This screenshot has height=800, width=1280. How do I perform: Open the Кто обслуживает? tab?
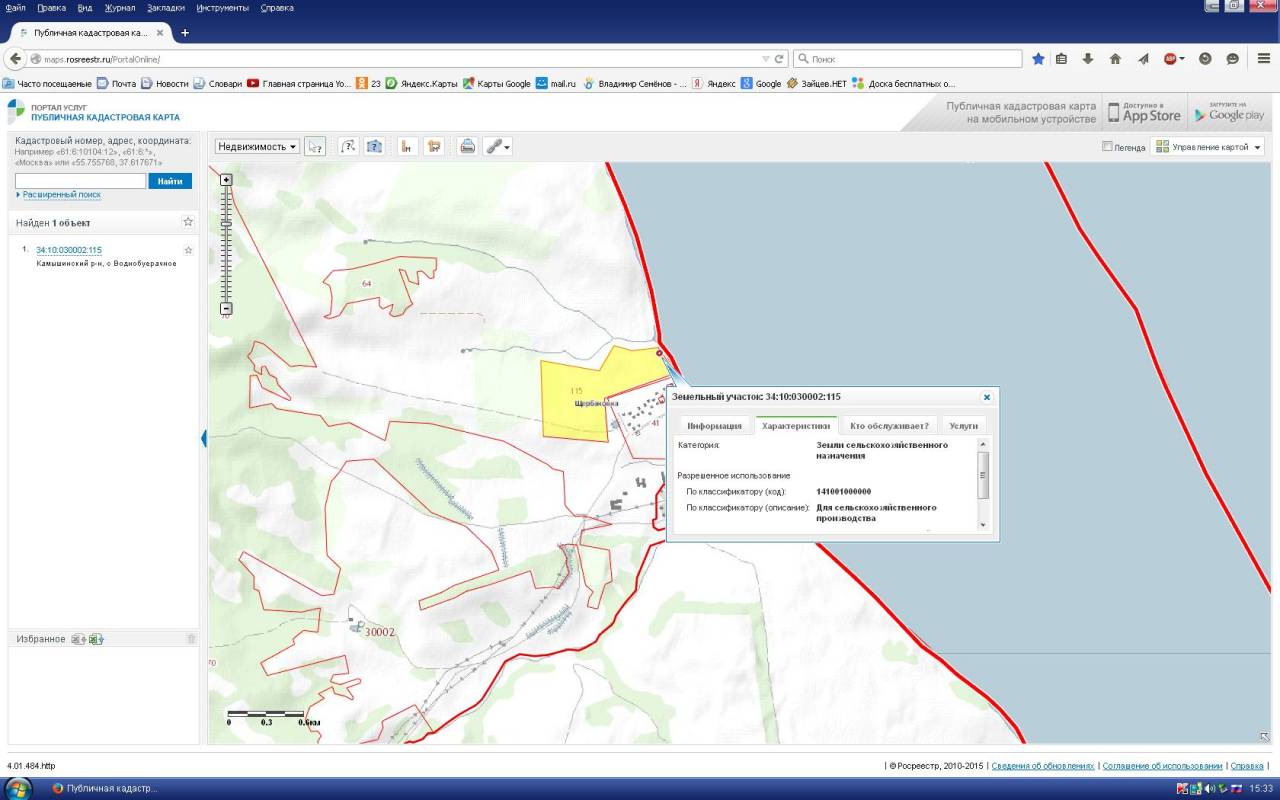[x=889, y=426]
